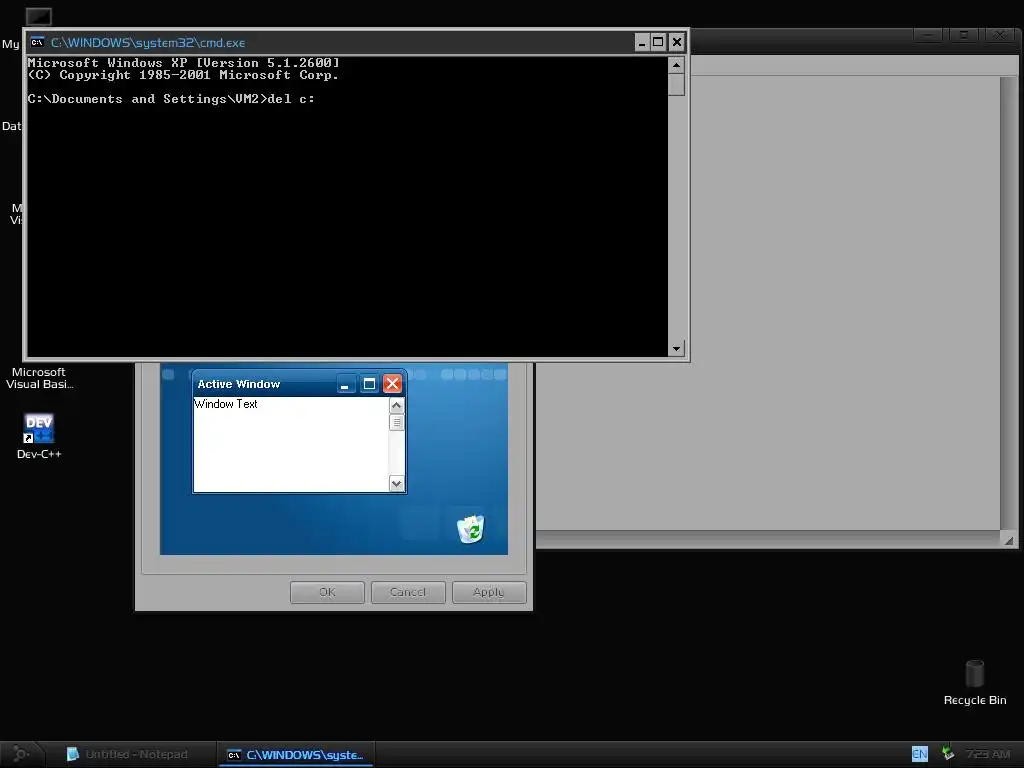This screenshot has height=768, width=1024.
Task: Click the recycle bin icon in theme preview
Action: click(x=470, y=528)
